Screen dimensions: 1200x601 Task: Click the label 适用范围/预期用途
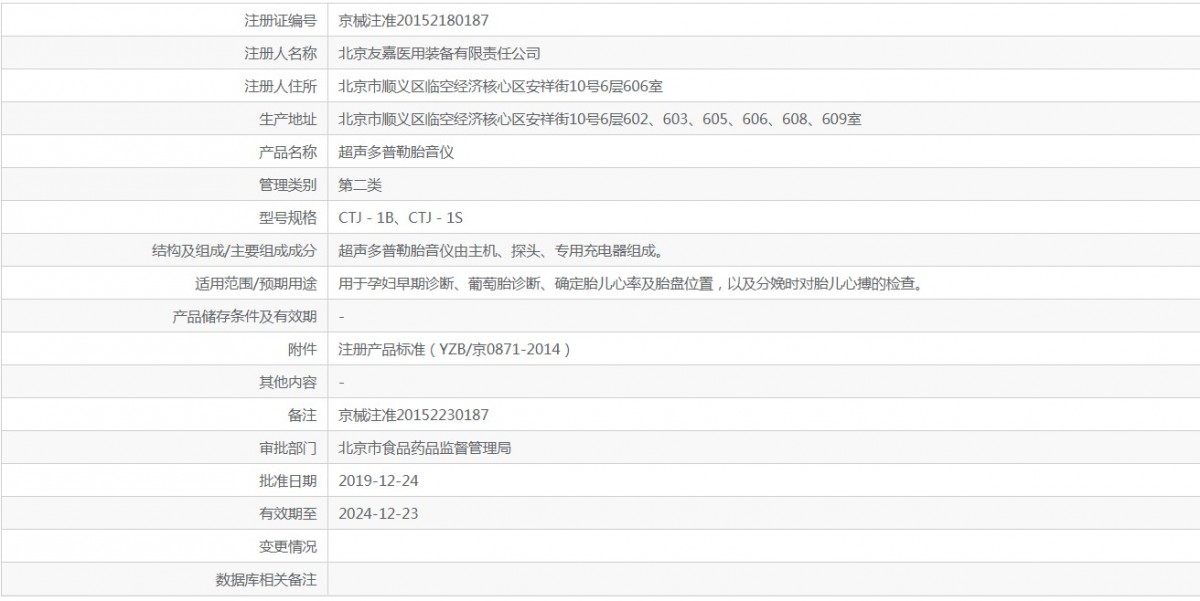coord(256,284)
